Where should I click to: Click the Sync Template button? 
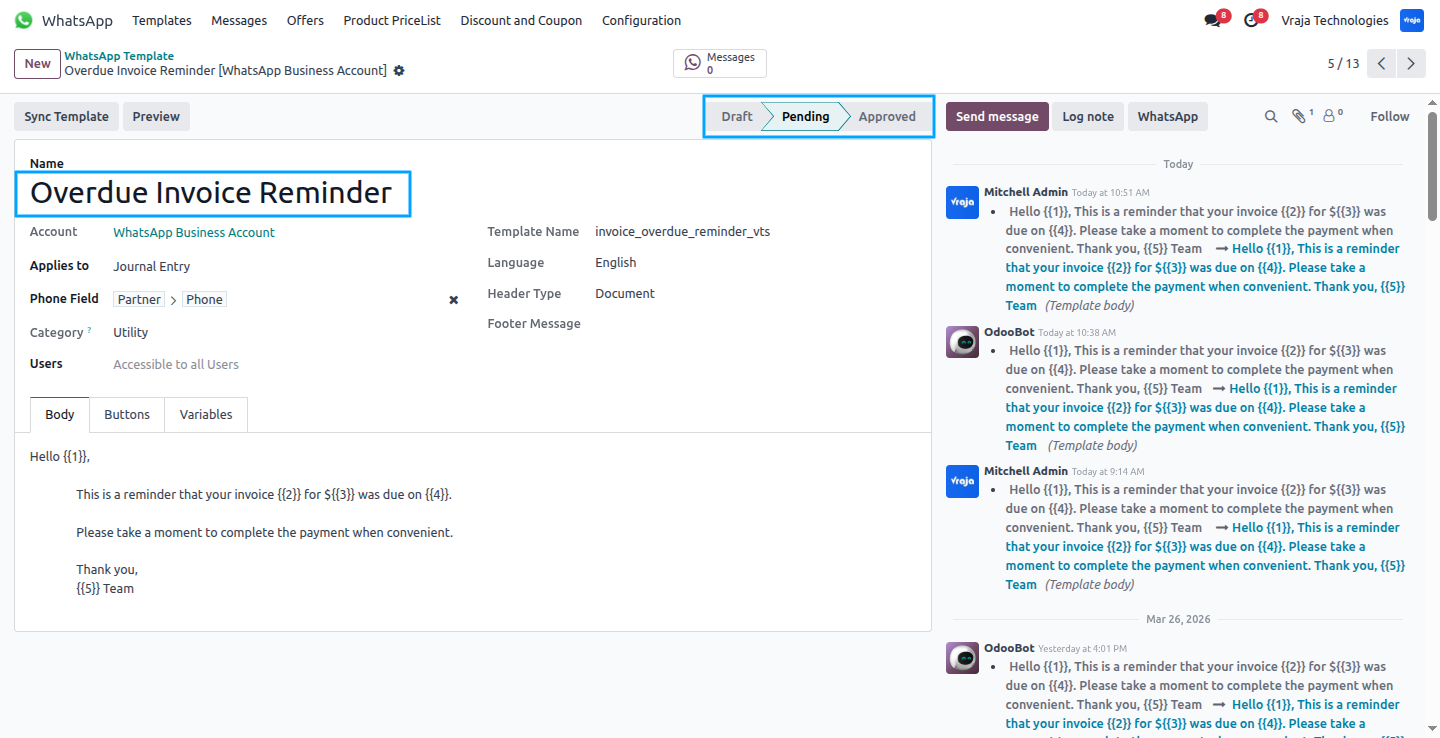tap(67, 117)
